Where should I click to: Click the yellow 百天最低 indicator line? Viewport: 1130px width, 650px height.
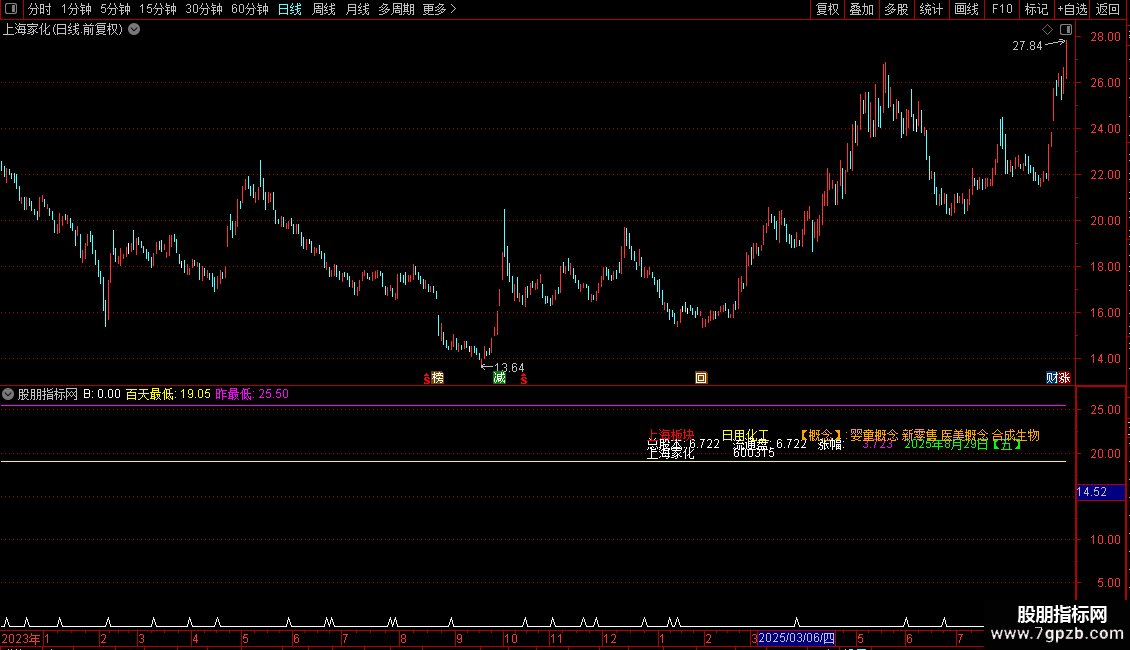(x=533, y=461)
